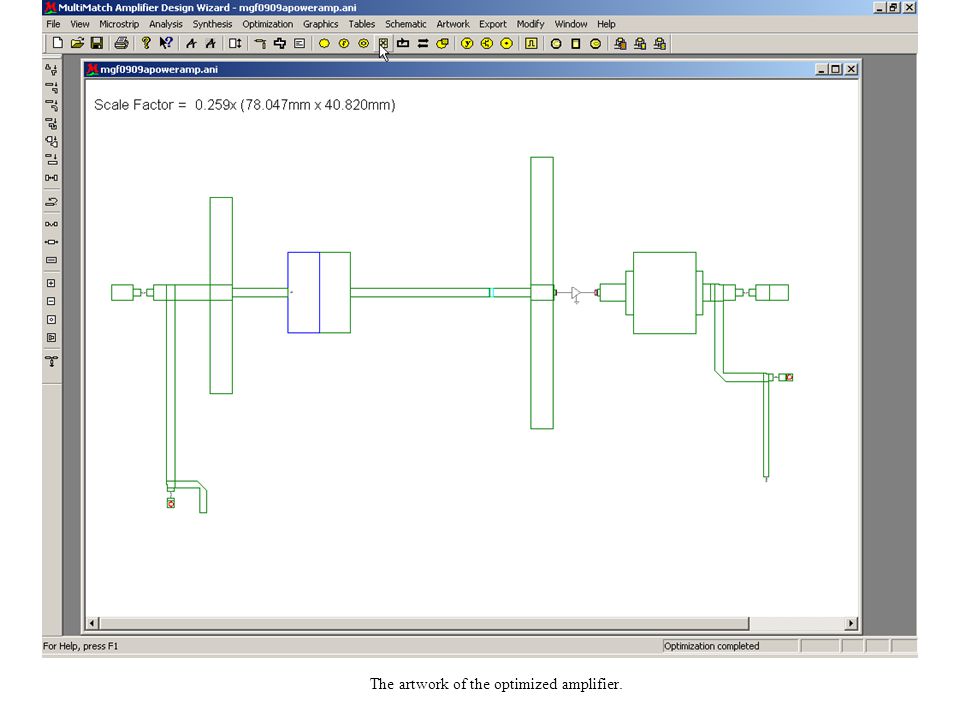Click the horizontal scrollbar thumb

point(424,623)
